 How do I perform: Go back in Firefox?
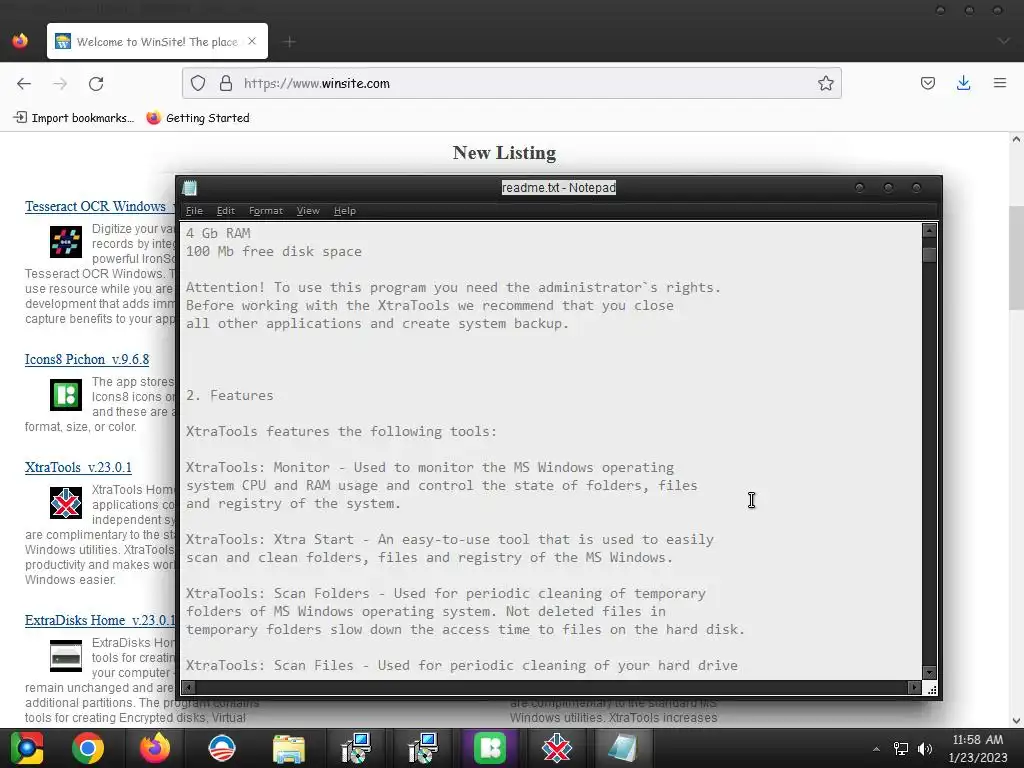24,84
